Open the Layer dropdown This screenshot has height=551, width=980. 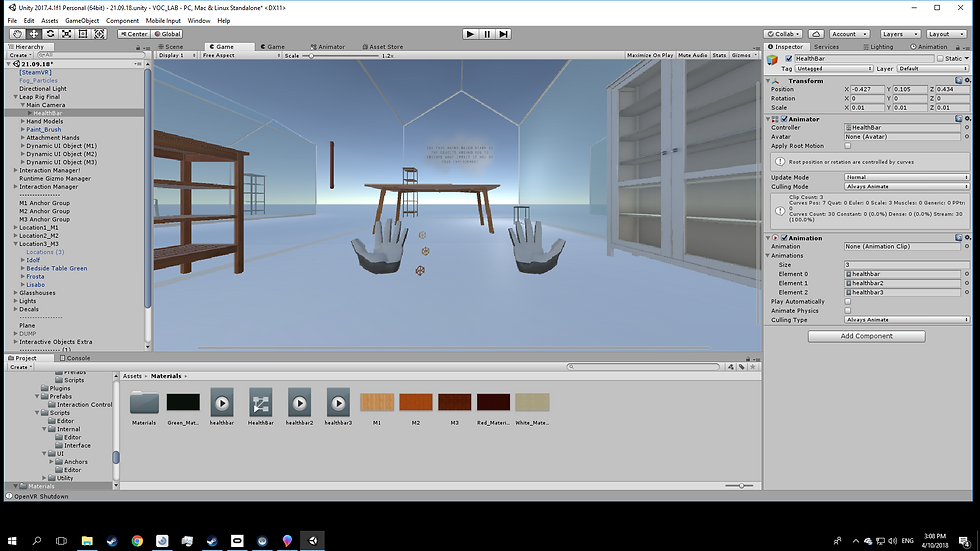coord(932,69)
